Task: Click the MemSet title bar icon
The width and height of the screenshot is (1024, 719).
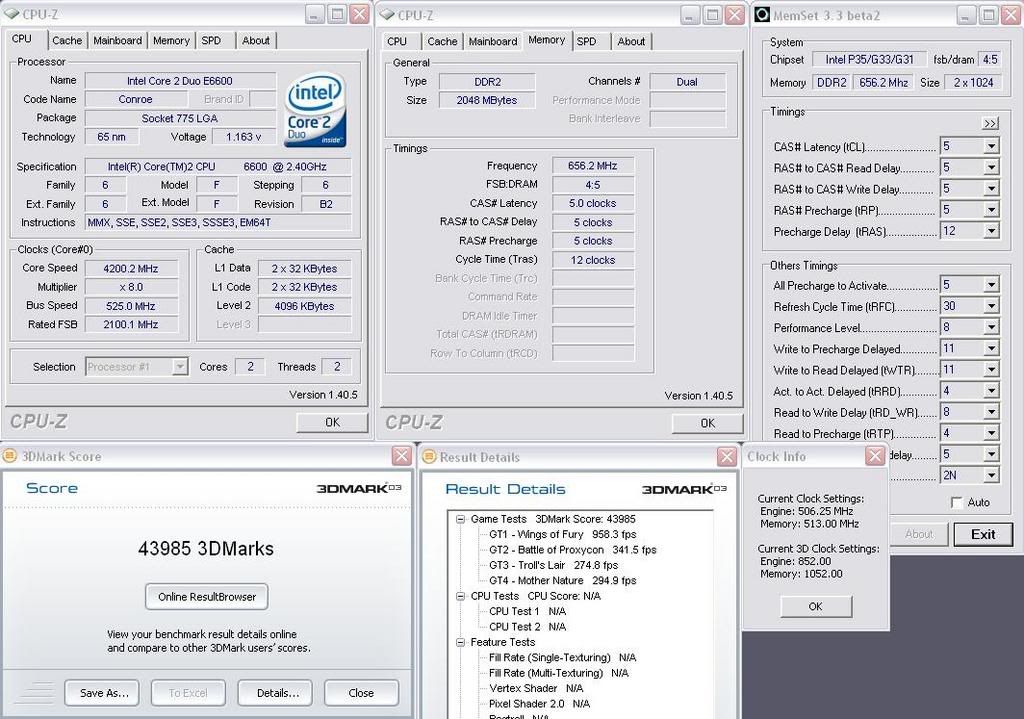Action: pos(761,14)
